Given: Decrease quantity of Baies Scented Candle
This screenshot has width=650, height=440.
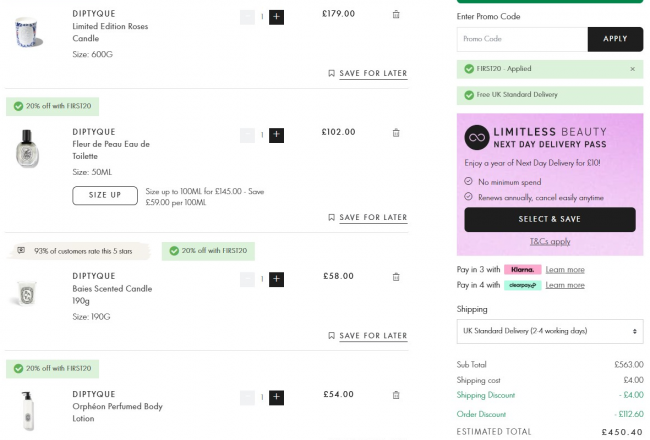Looking at the screenshot, I should pyautogui.click(x=247, y=279).
